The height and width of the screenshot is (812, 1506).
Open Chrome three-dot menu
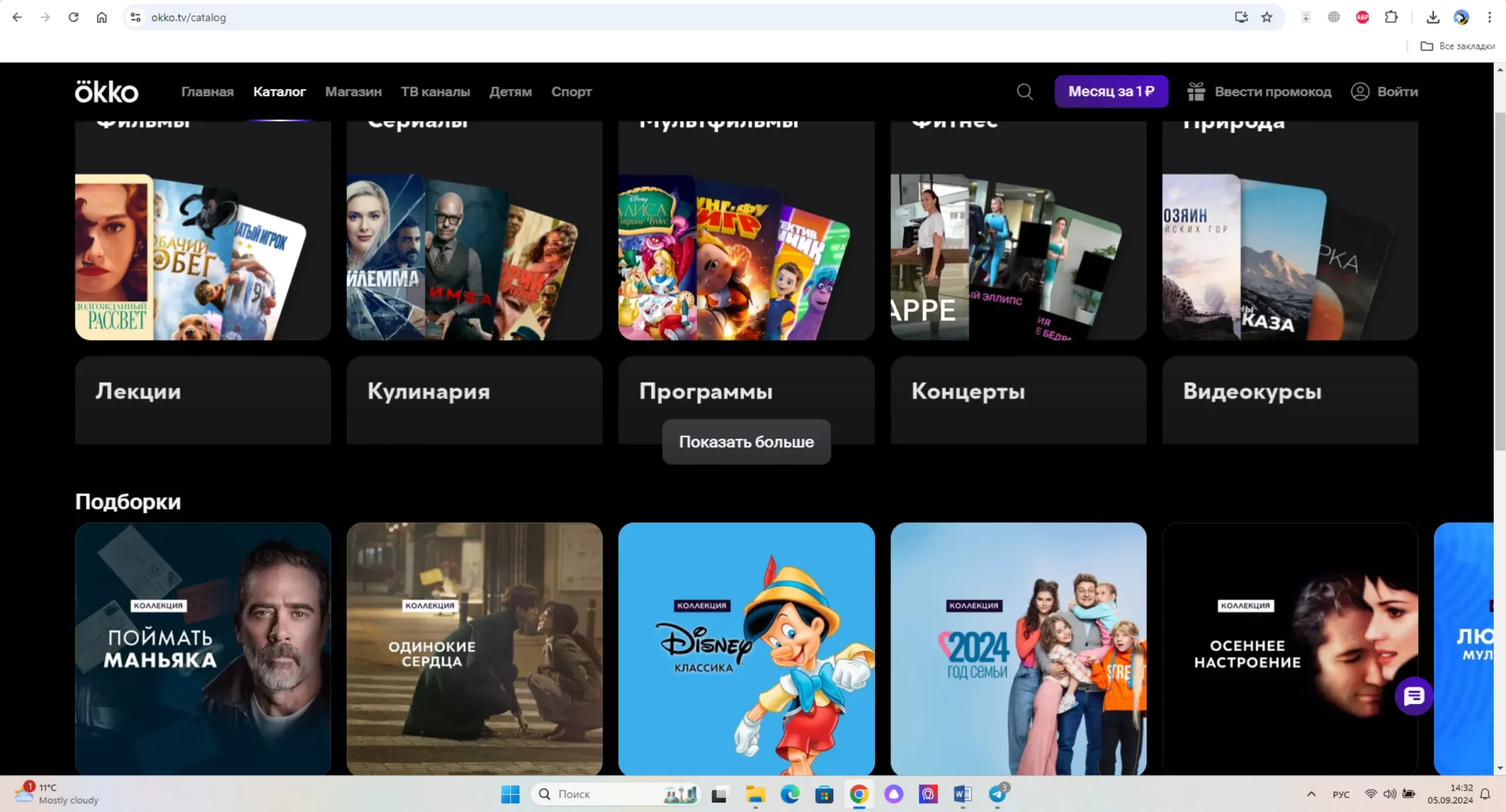tap(1490, 17)
